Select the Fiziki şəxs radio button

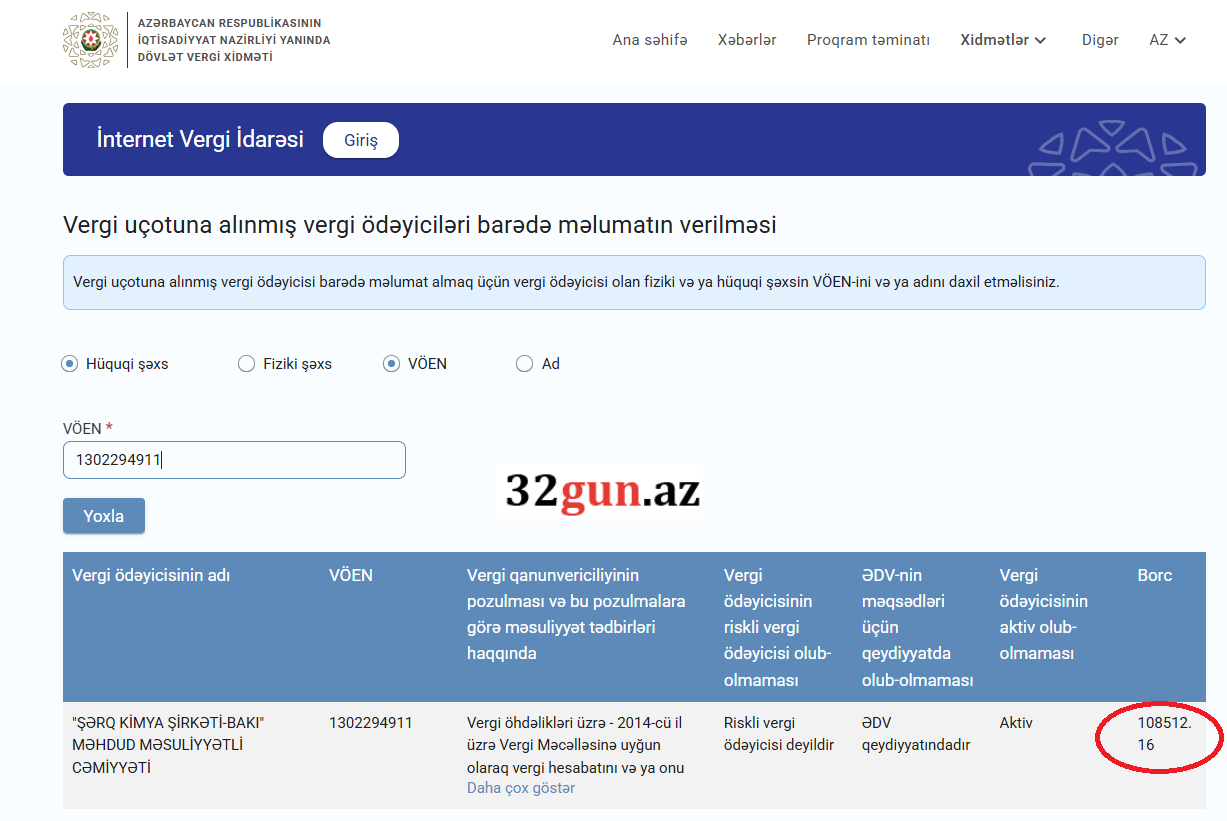coord(246,364)
